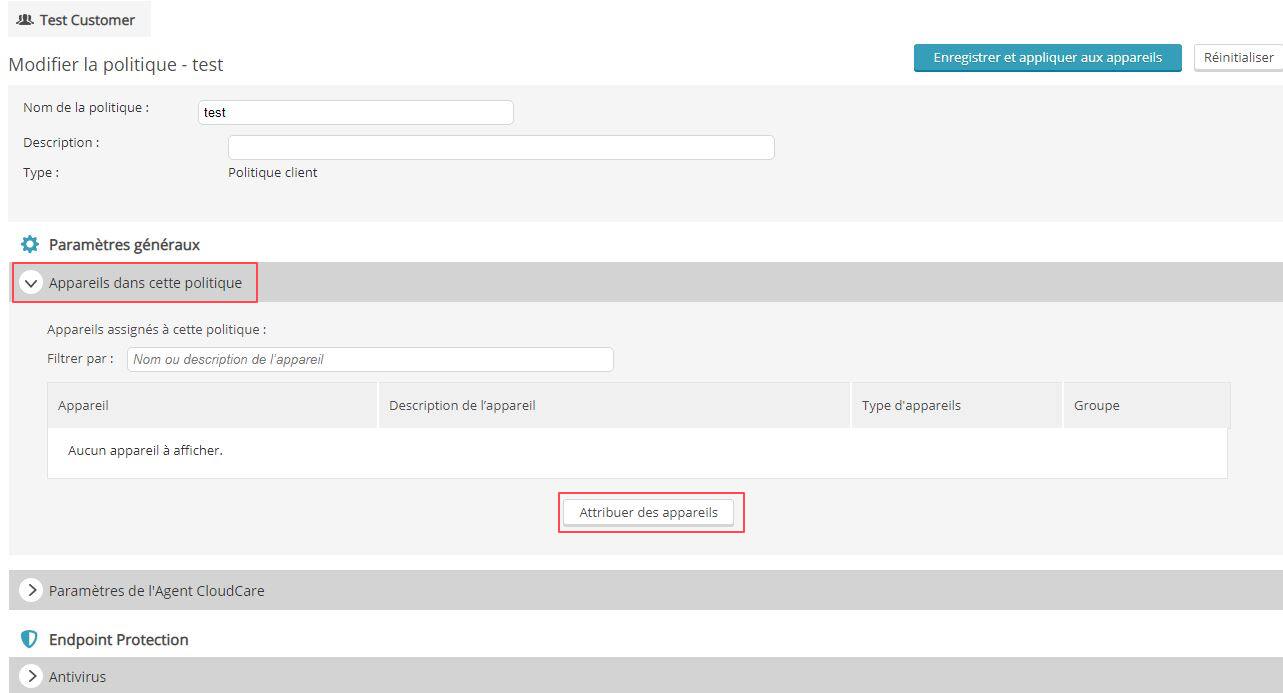
Task: Click the Test Customer people icon
Action: point(25,20)
